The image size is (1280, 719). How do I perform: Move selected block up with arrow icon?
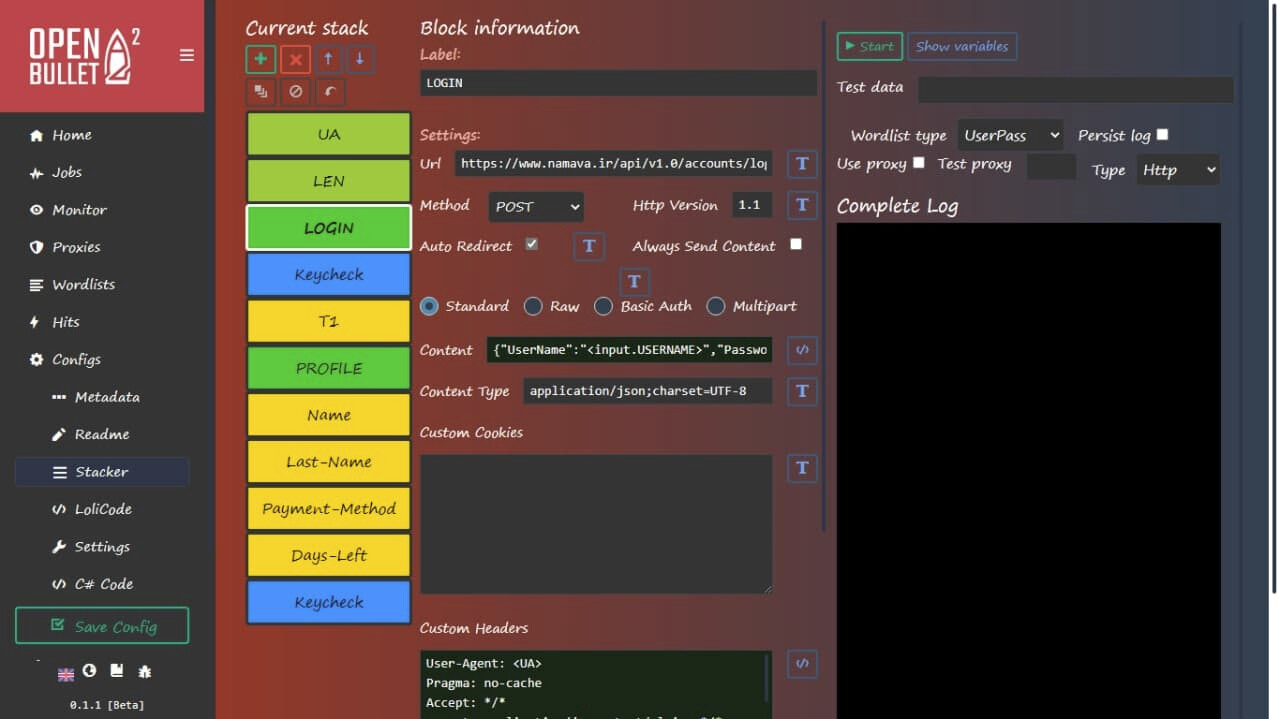point(328,59)
